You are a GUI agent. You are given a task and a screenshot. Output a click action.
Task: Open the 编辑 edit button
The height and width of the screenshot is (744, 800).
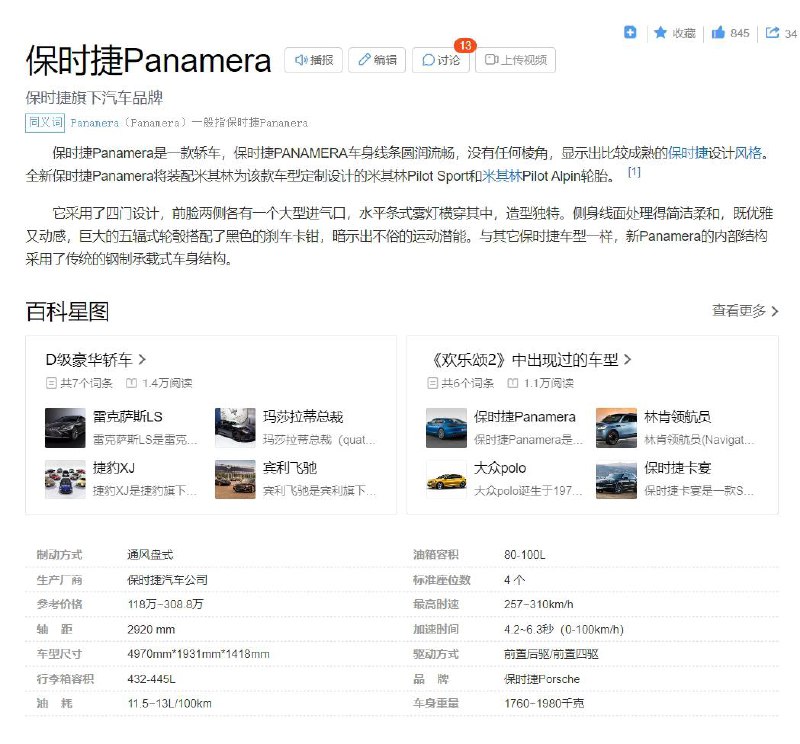pyautogui.click(x=377, y=60)
